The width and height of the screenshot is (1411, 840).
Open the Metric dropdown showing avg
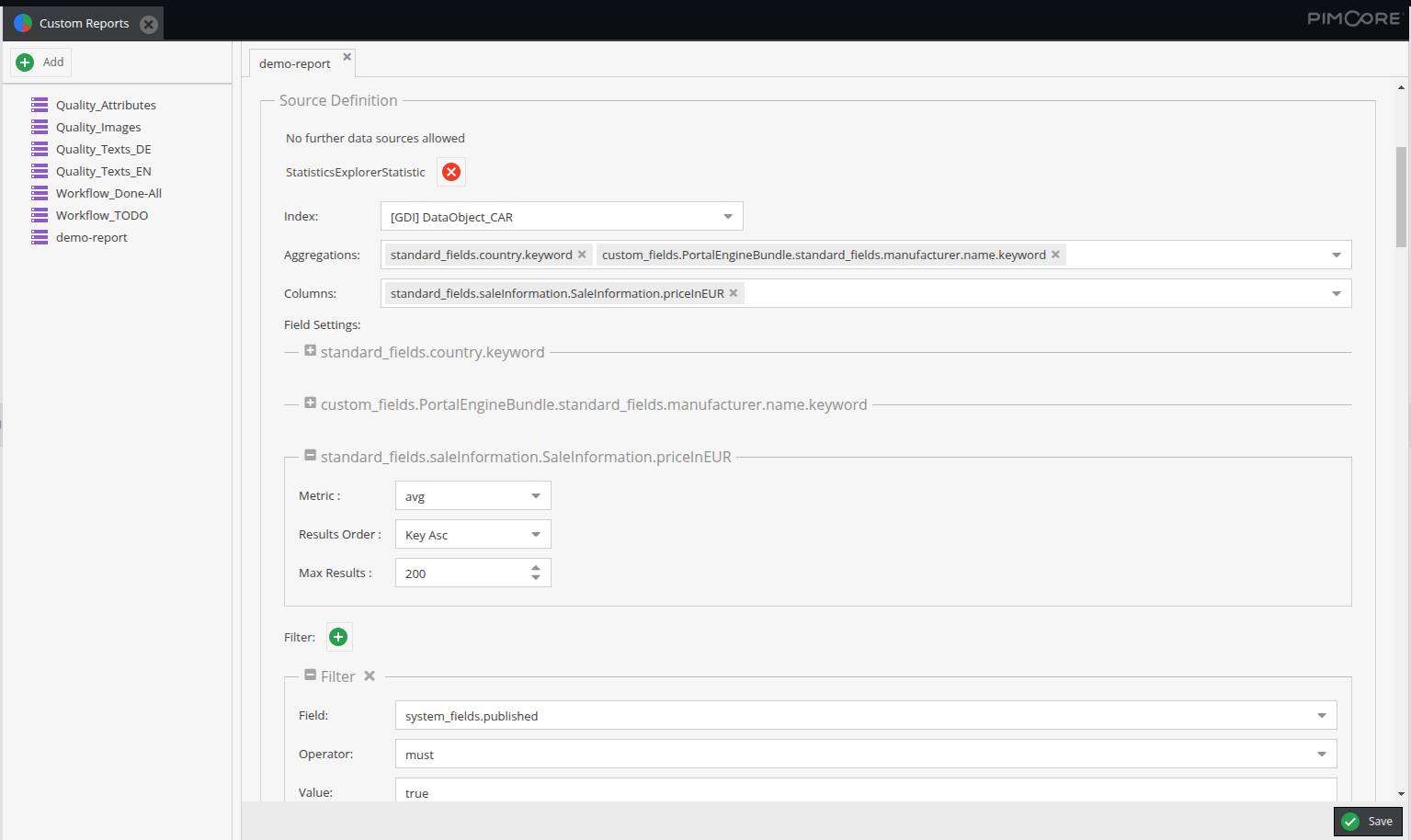tap(535, 495)
